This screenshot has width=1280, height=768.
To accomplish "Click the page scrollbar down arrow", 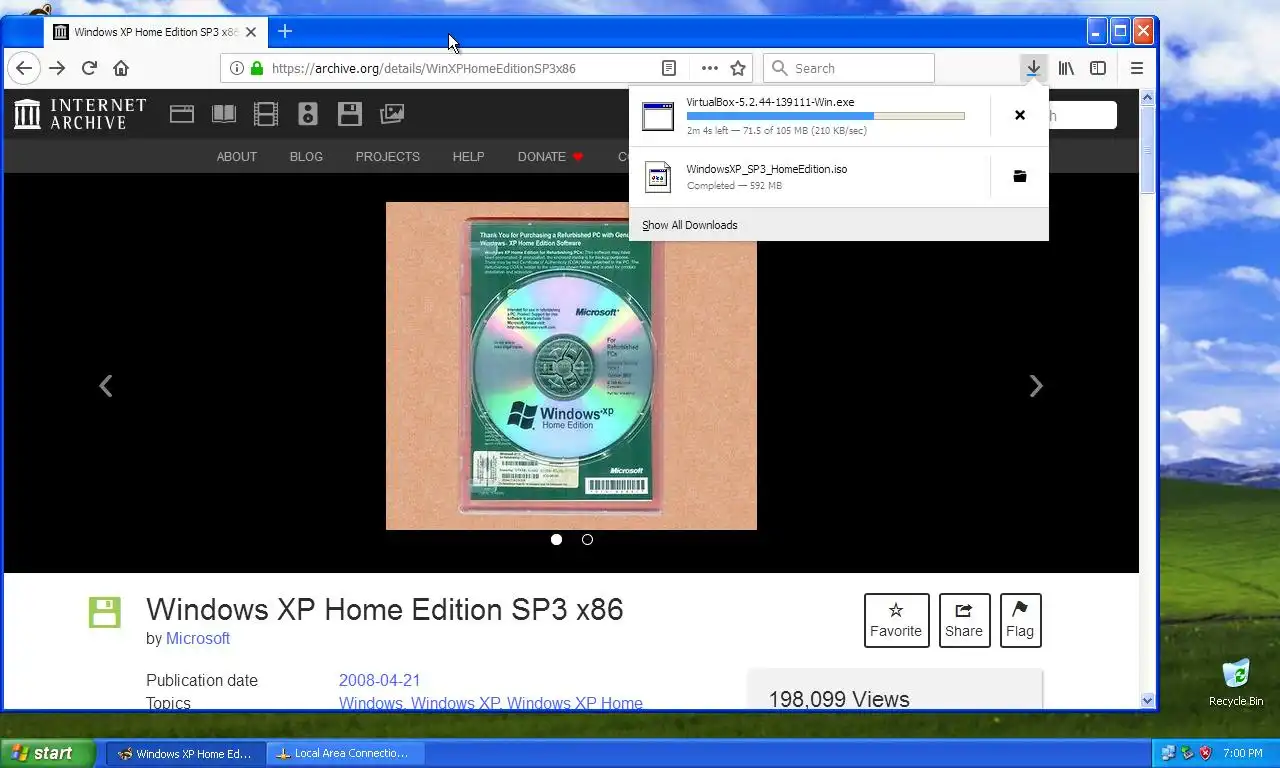I will (x=1147, y=701).
